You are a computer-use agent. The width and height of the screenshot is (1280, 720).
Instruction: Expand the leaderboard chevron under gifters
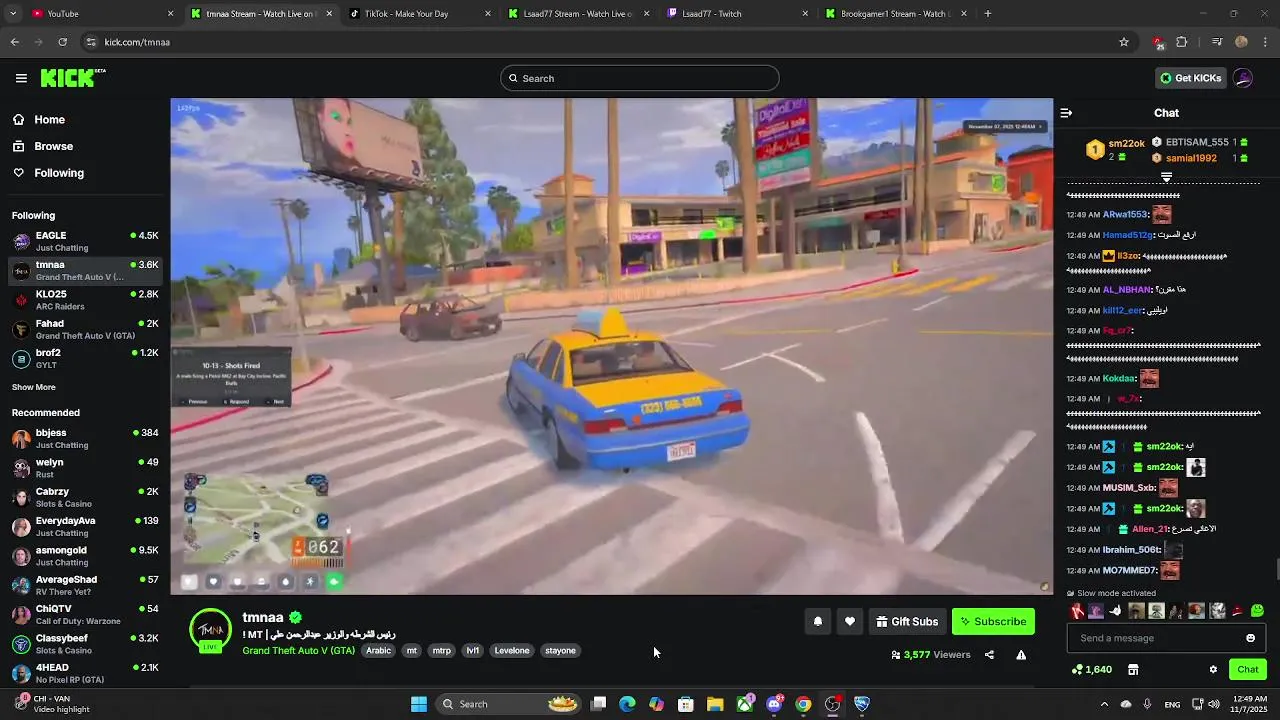point(1166,176)
